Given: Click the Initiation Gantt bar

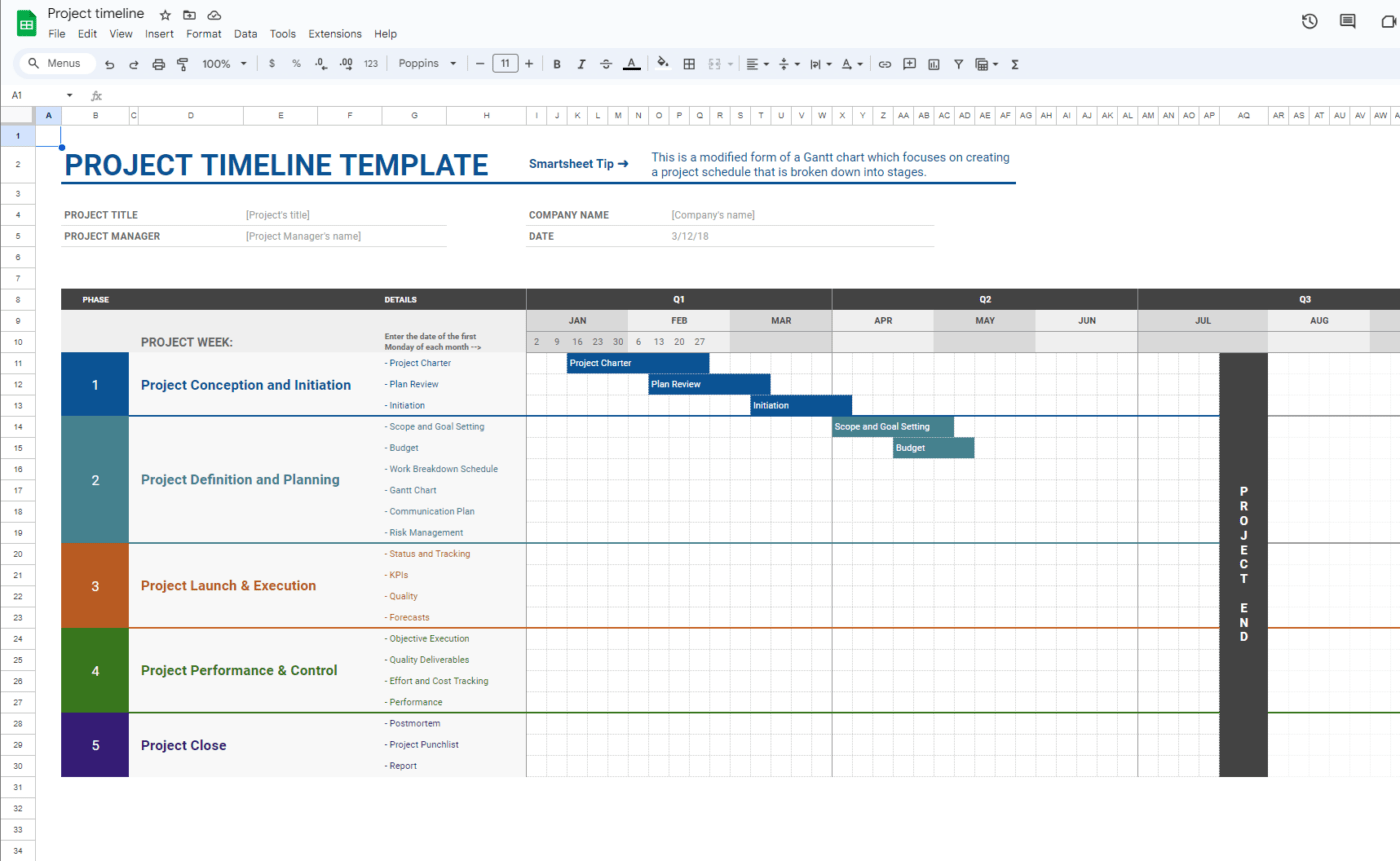Looking at the screenshot, I should [801, 405].
